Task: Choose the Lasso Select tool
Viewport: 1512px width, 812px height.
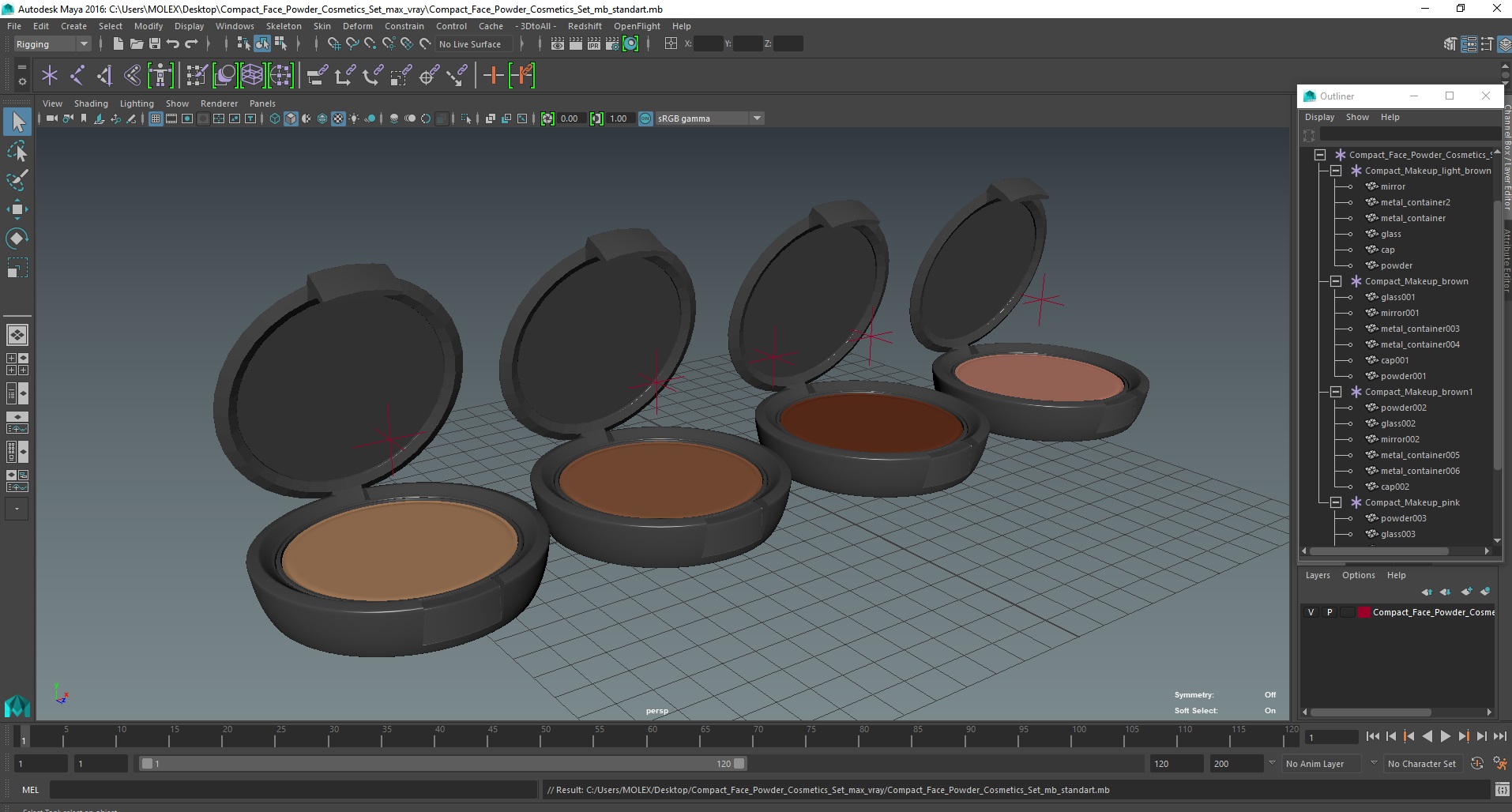Action: tap(17, 151)
